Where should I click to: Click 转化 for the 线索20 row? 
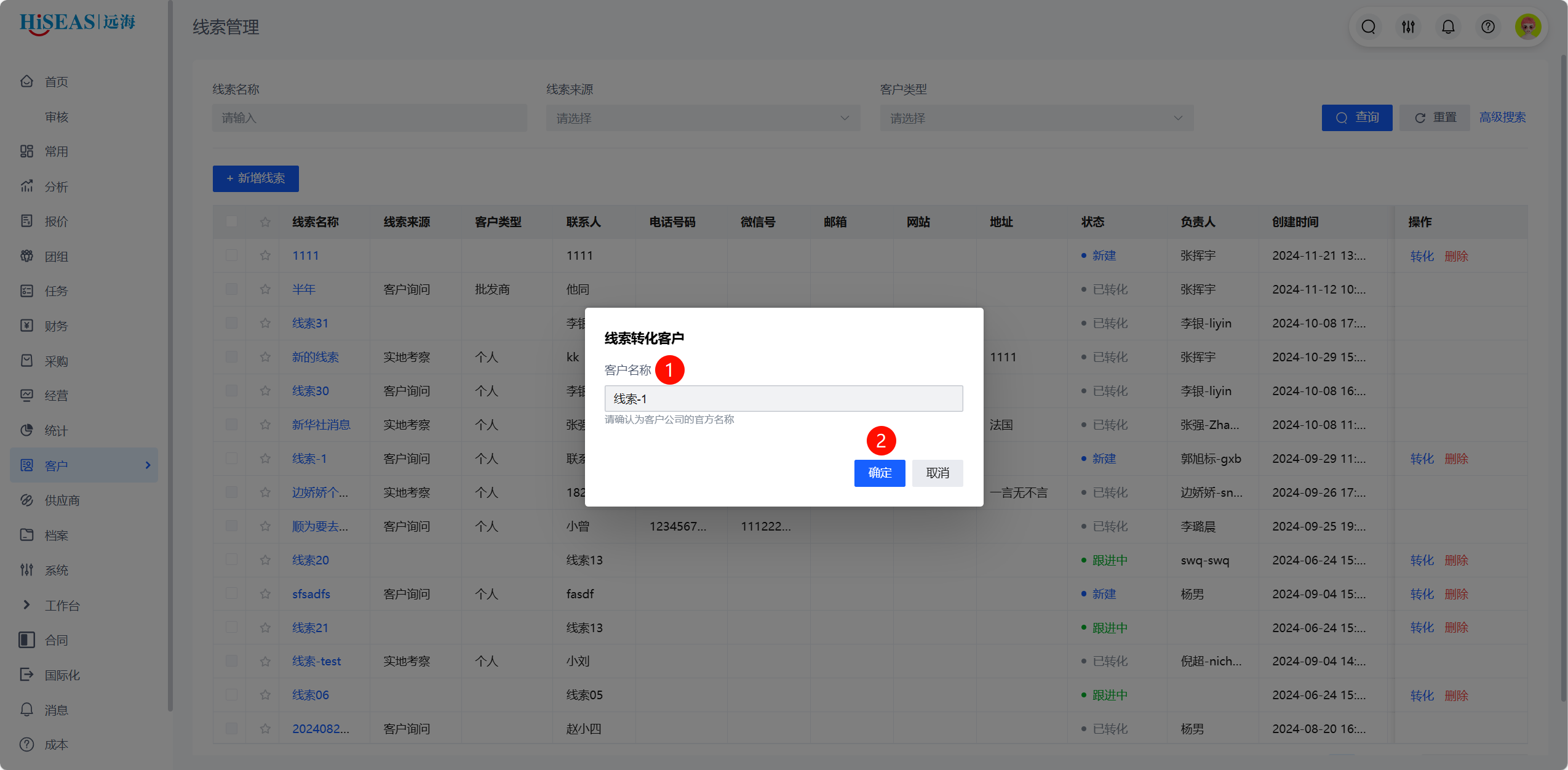pyautogui.click(x=1422, y=560)
